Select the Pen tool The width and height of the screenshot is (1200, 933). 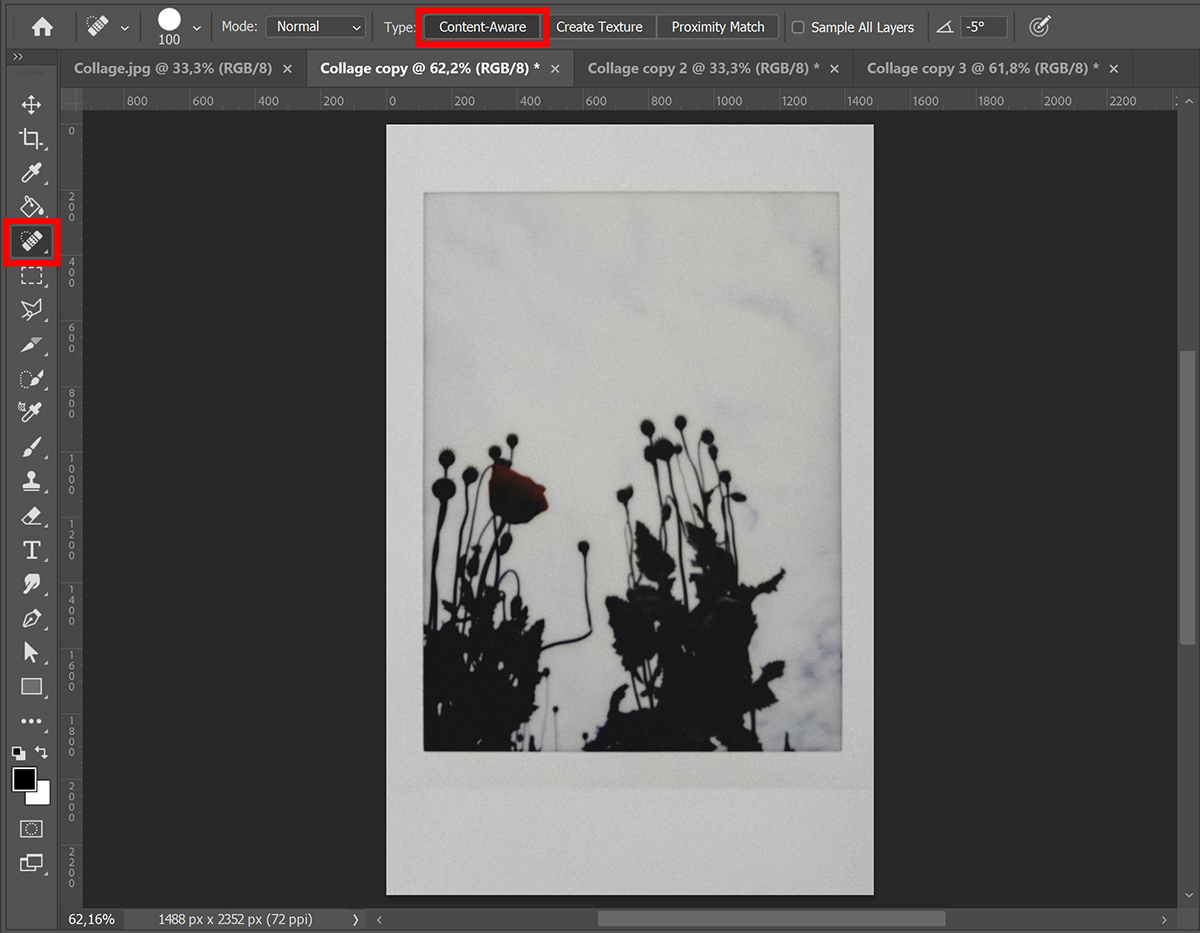pos(31,618)
